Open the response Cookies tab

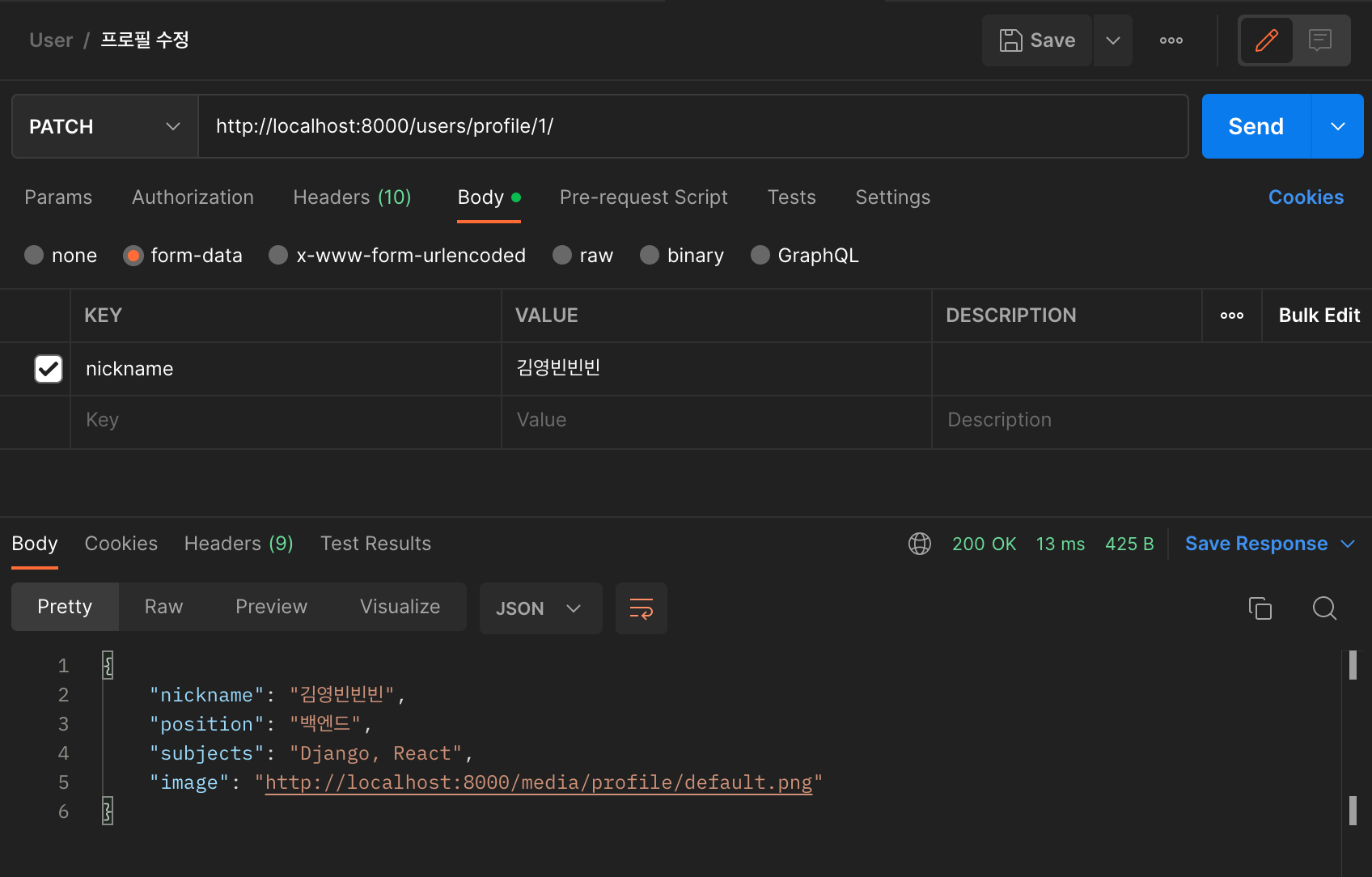click(121, 544)
